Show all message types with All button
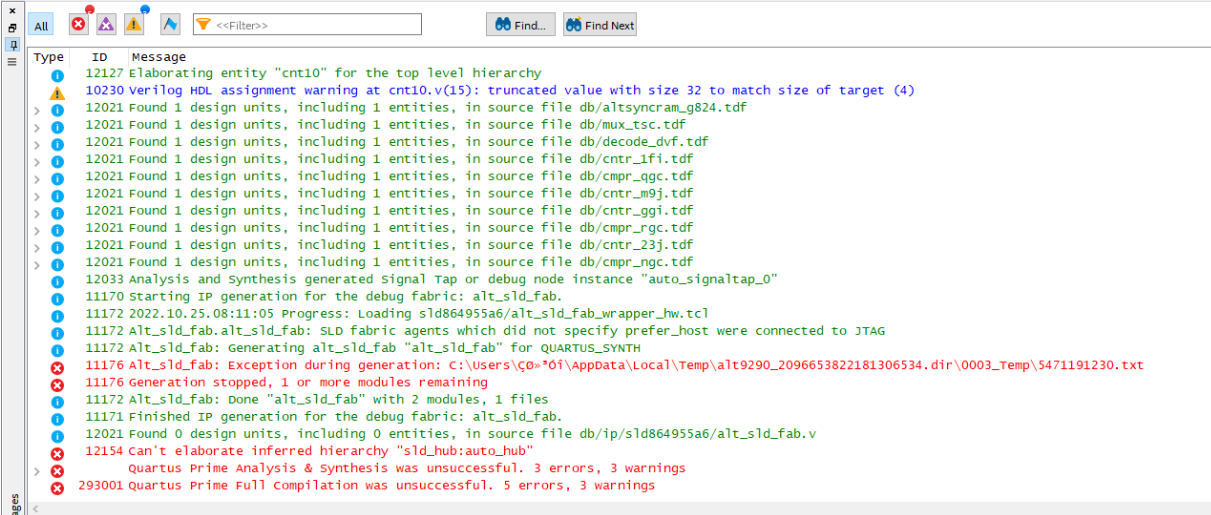Image resolution: width=1211 pixels, height=515 pixels. [41, 26]
